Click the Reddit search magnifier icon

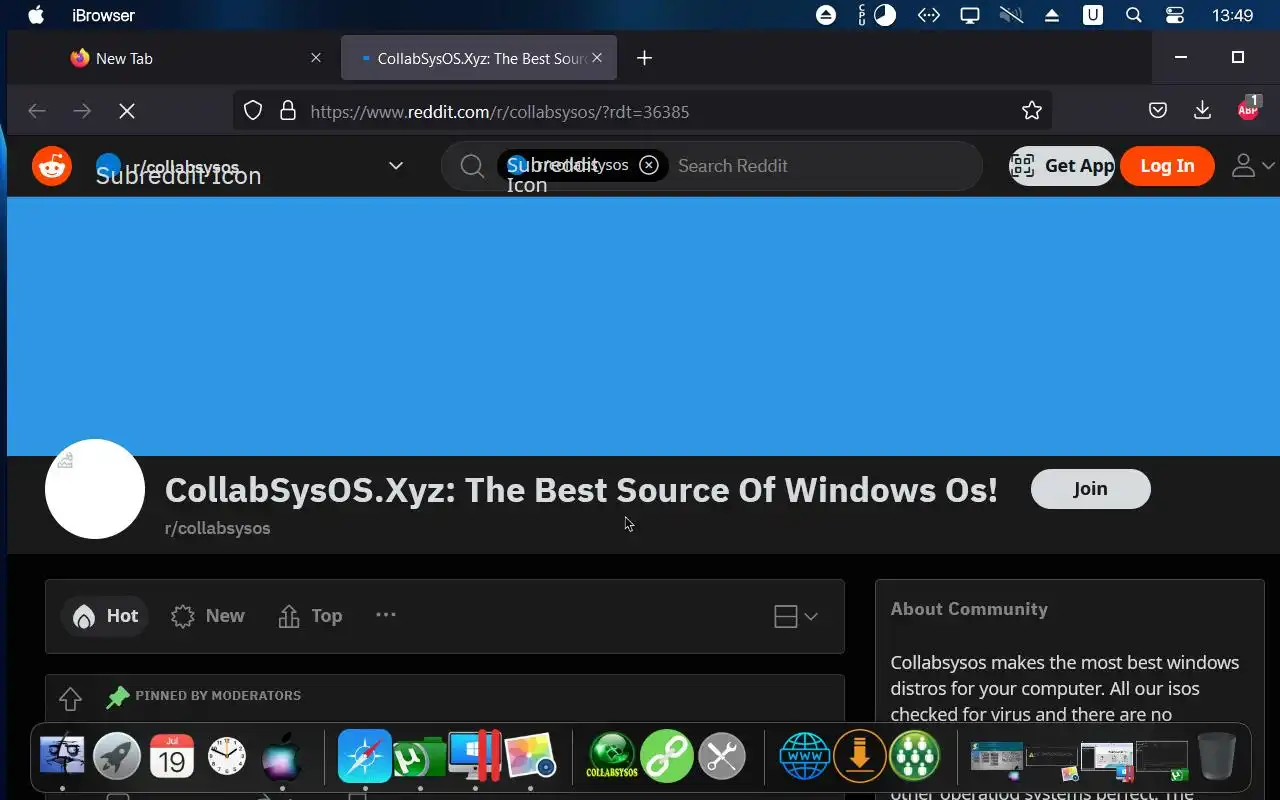tap(472, 166)
